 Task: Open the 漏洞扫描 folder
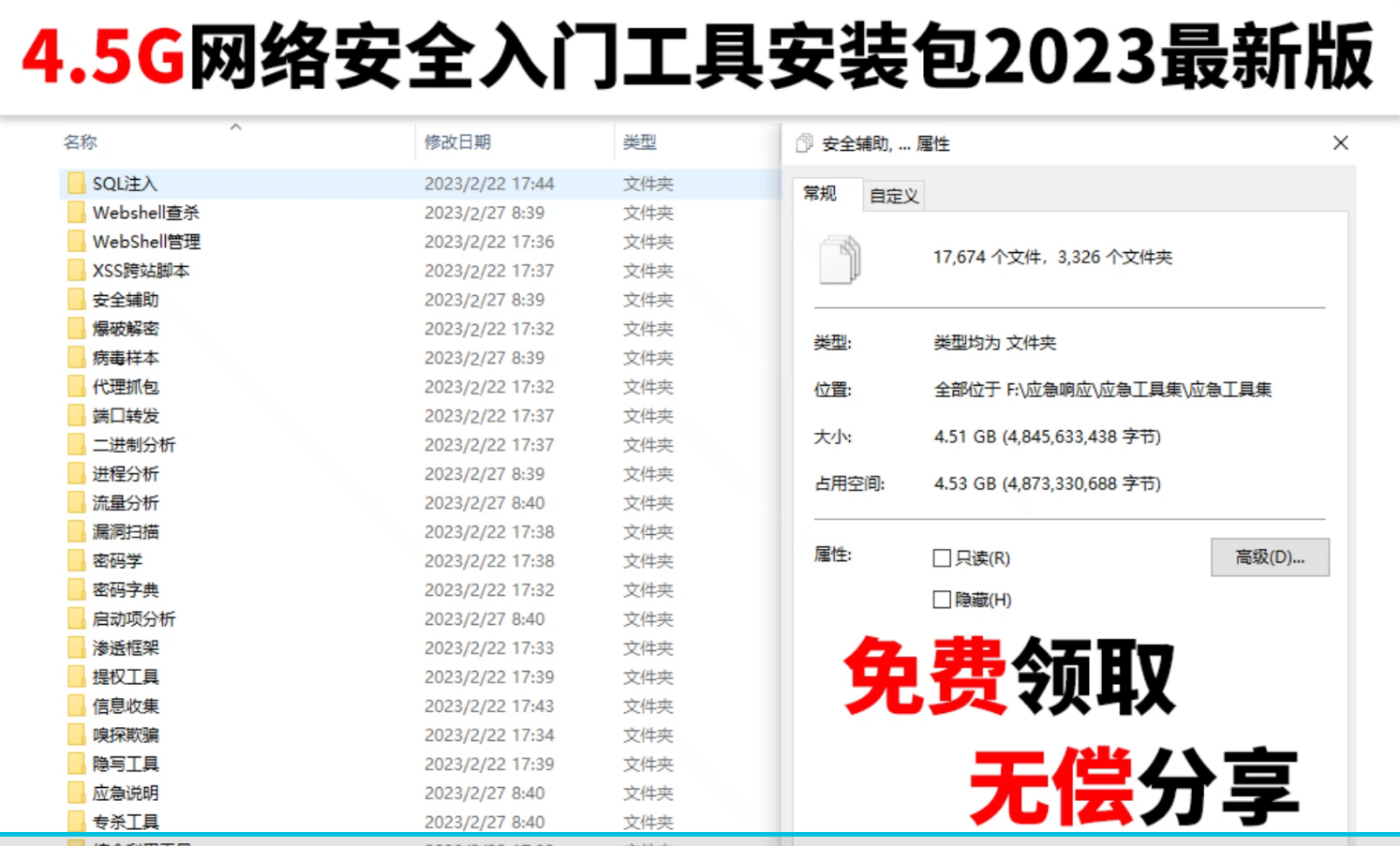(126, 531)
